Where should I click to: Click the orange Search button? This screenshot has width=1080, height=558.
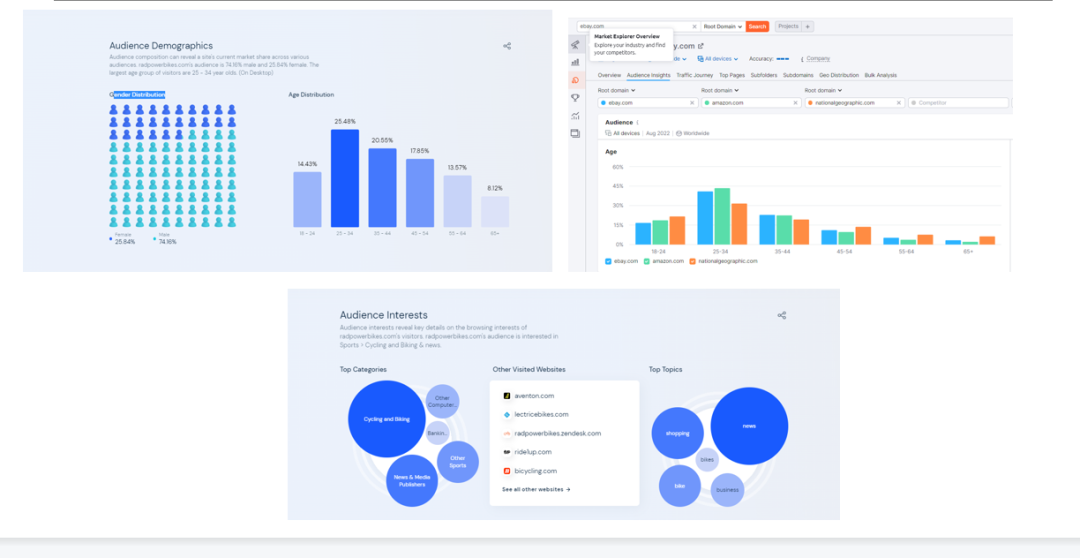pyautogui.click(x=757, y=26)
